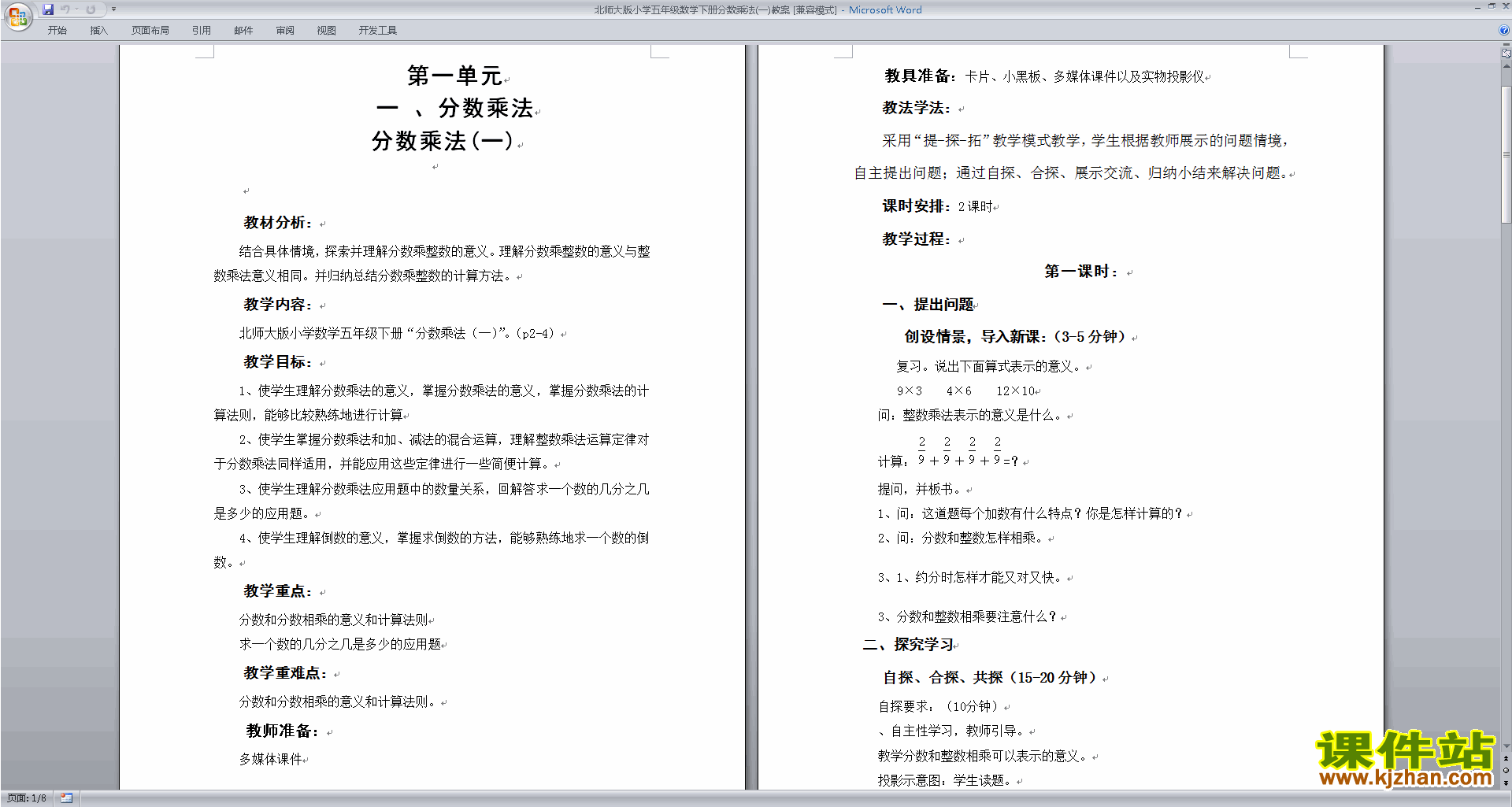Open the 开发工具 ribbon tab
Screen dimensions: 1512x807
[x=378, y=30]
